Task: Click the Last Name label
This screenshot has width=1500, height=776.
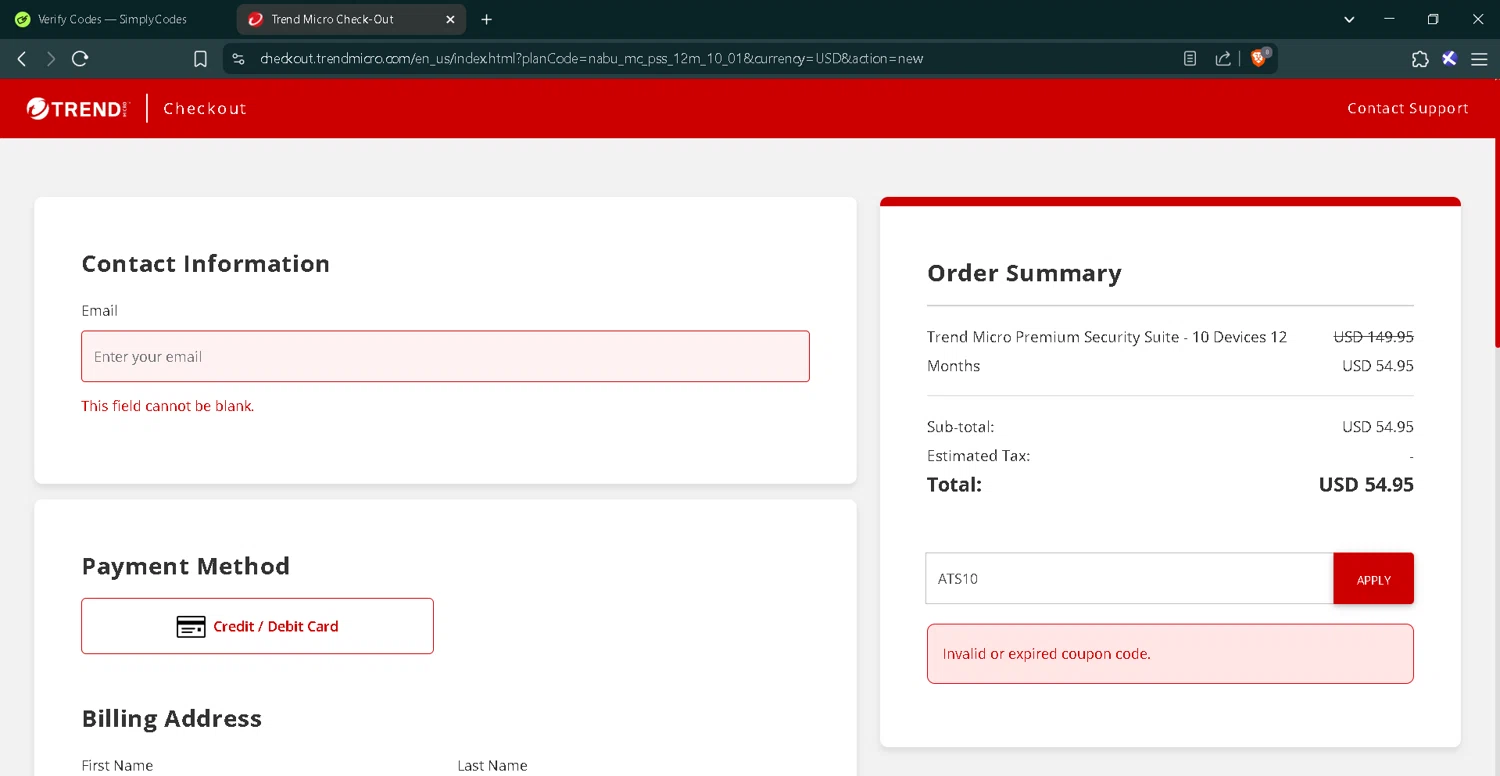Action: point(492,766)
